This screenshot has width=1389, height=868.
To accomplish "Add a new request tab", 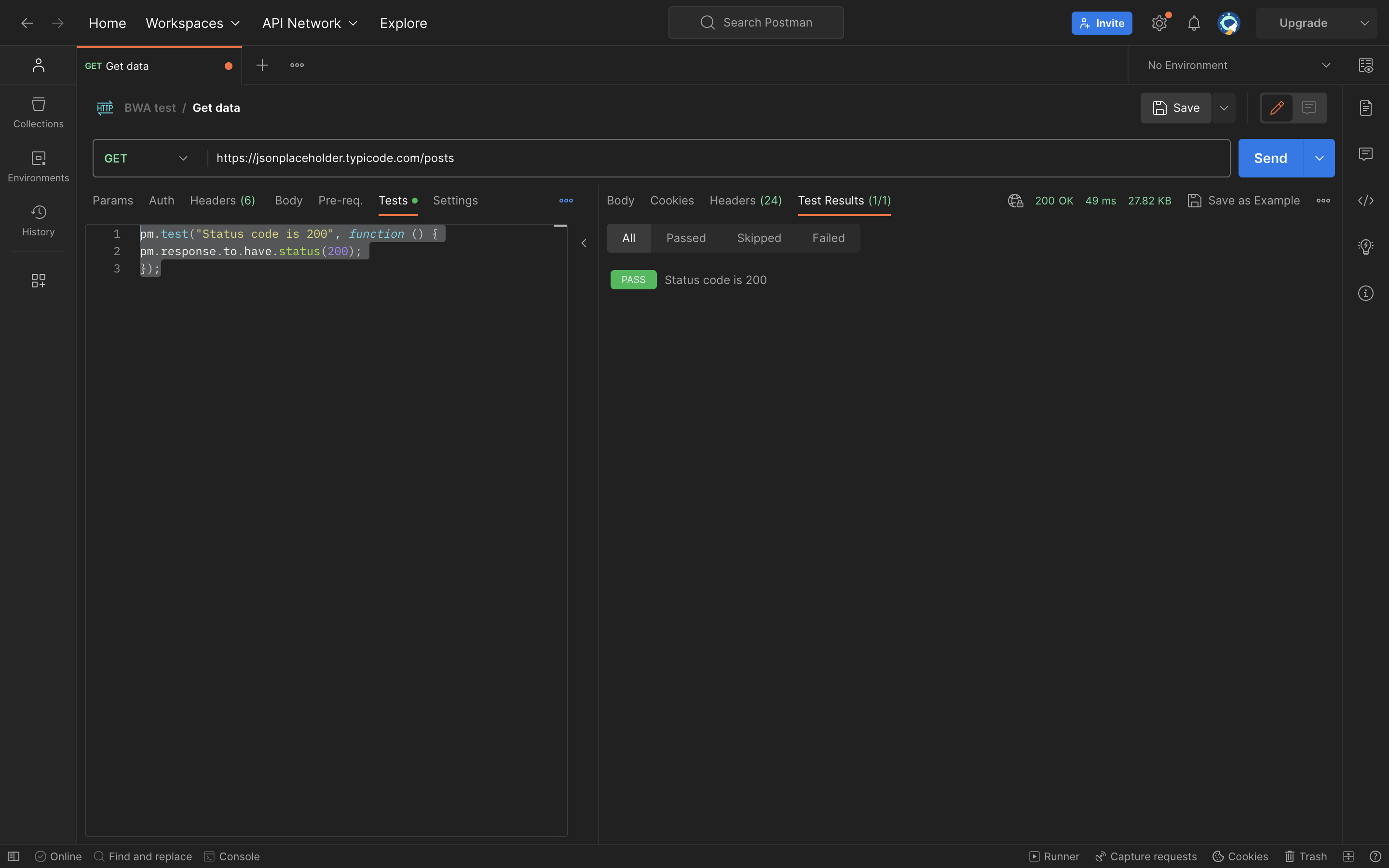I will [262, 66].
